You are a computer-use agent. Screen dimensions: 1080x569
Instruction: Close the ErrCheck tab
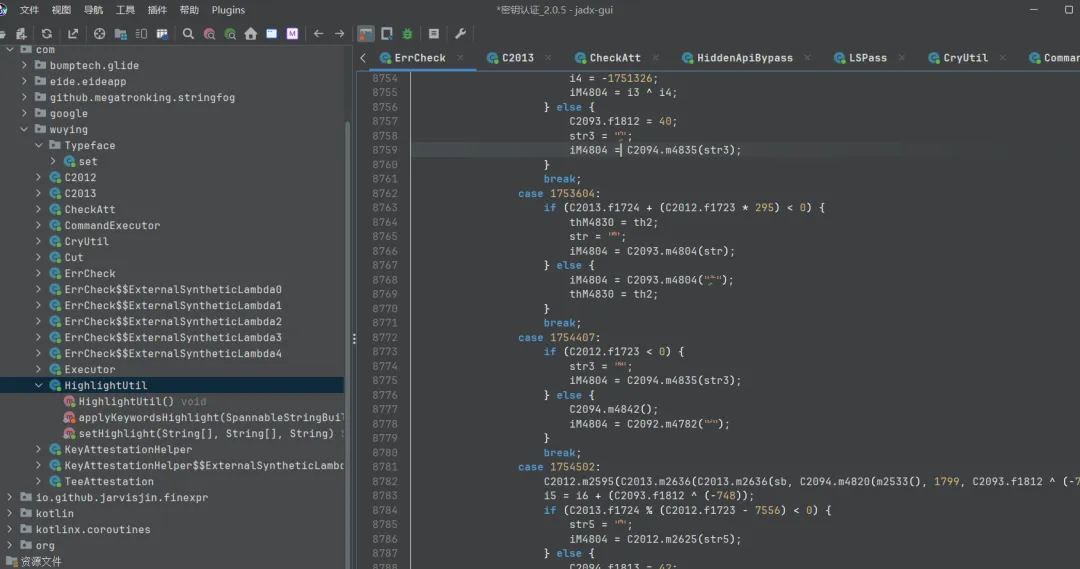point(460,58)
